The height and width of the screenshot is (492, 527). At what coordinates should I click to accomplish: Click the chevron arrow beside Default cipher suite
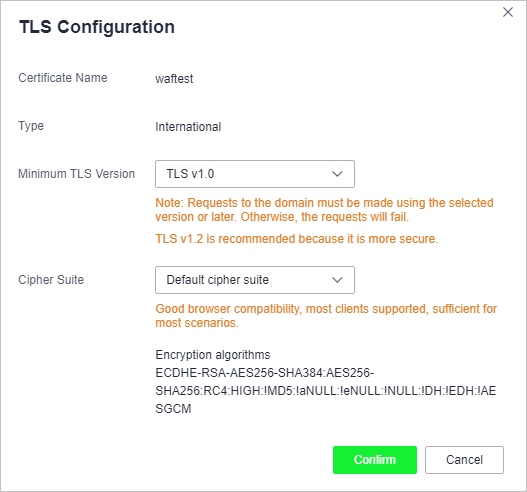pos(337,280)
